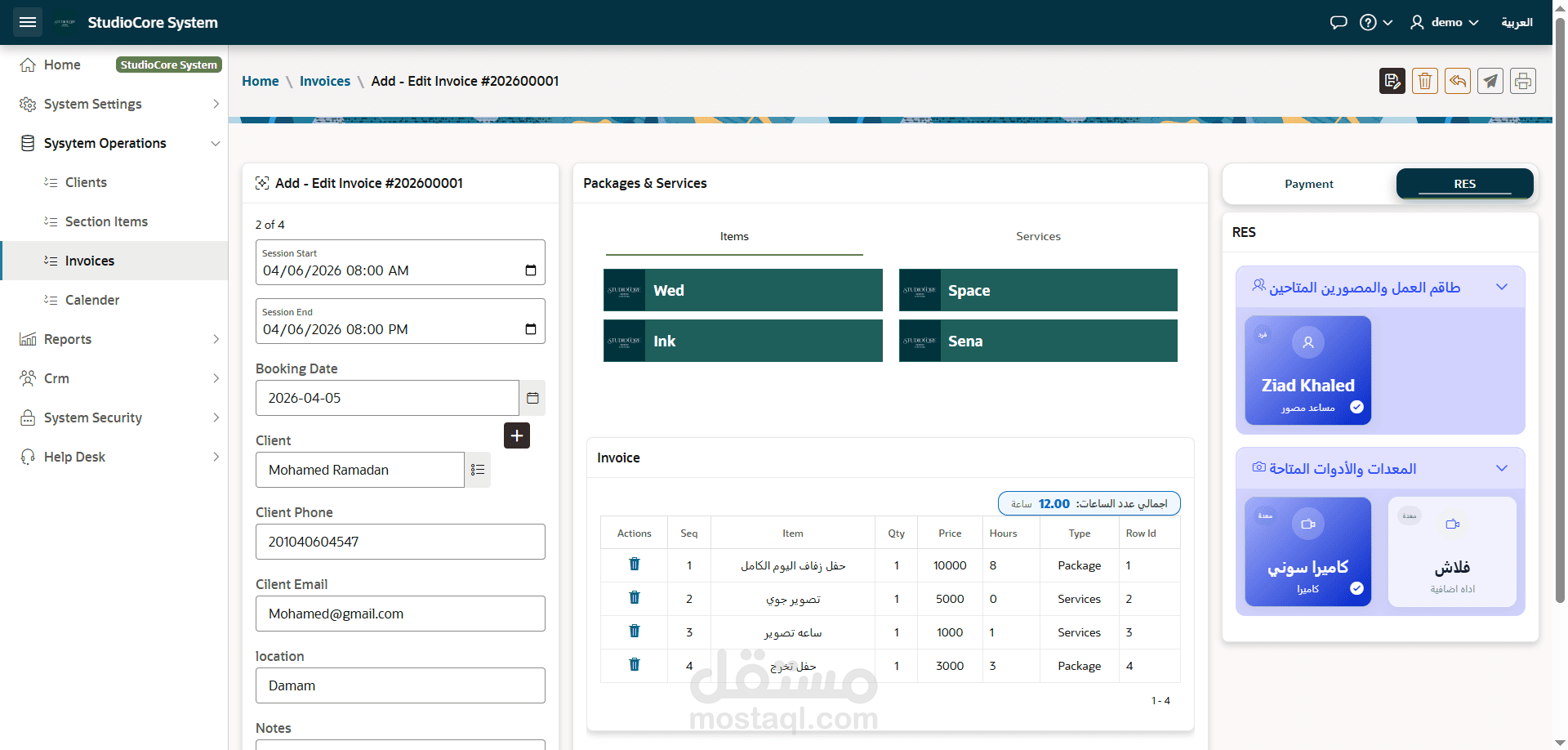This screenshot has width=1568, height=750.
Task: Click the StudioCore System green badge
Action: click(x=169, y=65)
